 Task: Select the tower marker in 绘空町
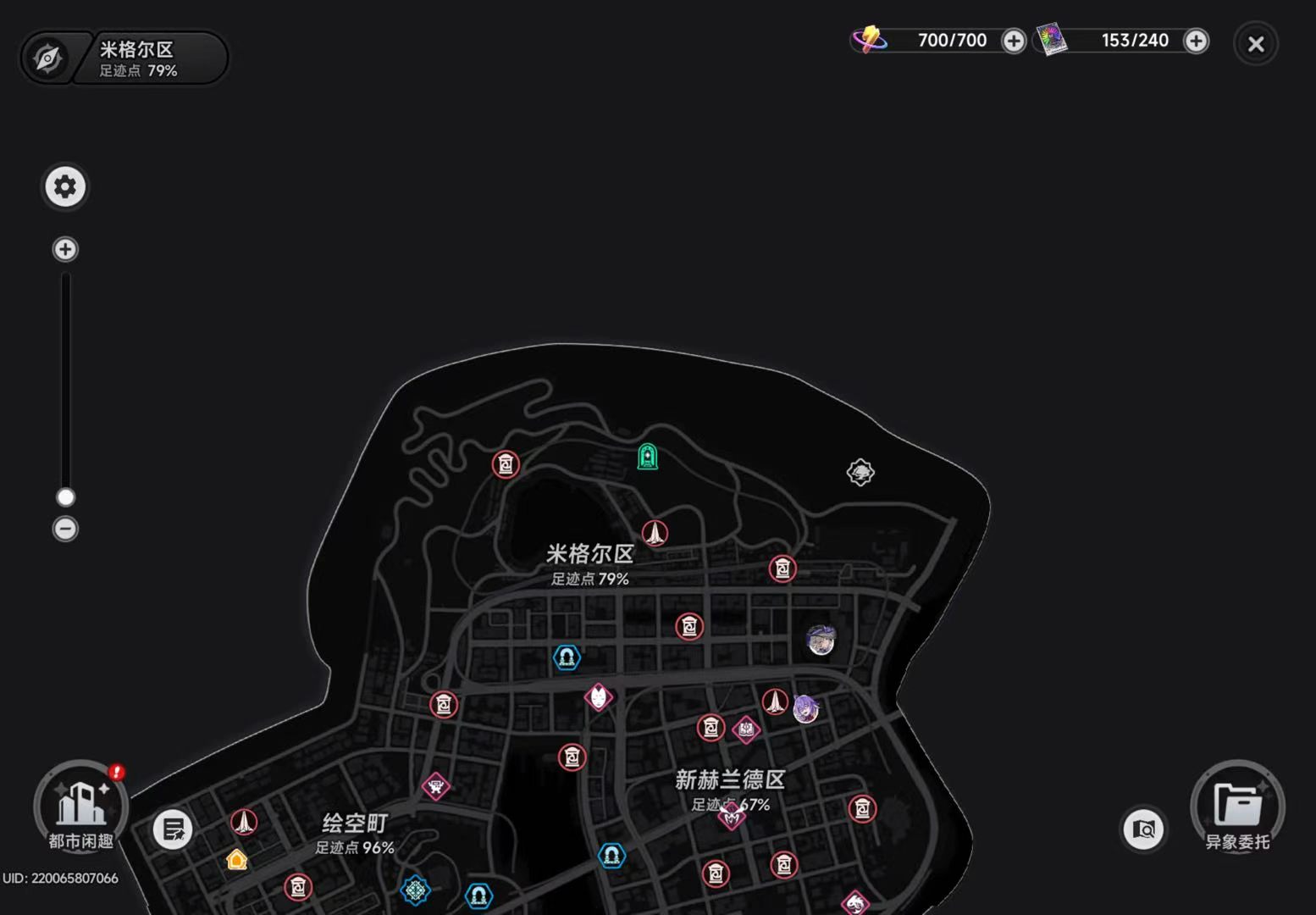point(244,822)
